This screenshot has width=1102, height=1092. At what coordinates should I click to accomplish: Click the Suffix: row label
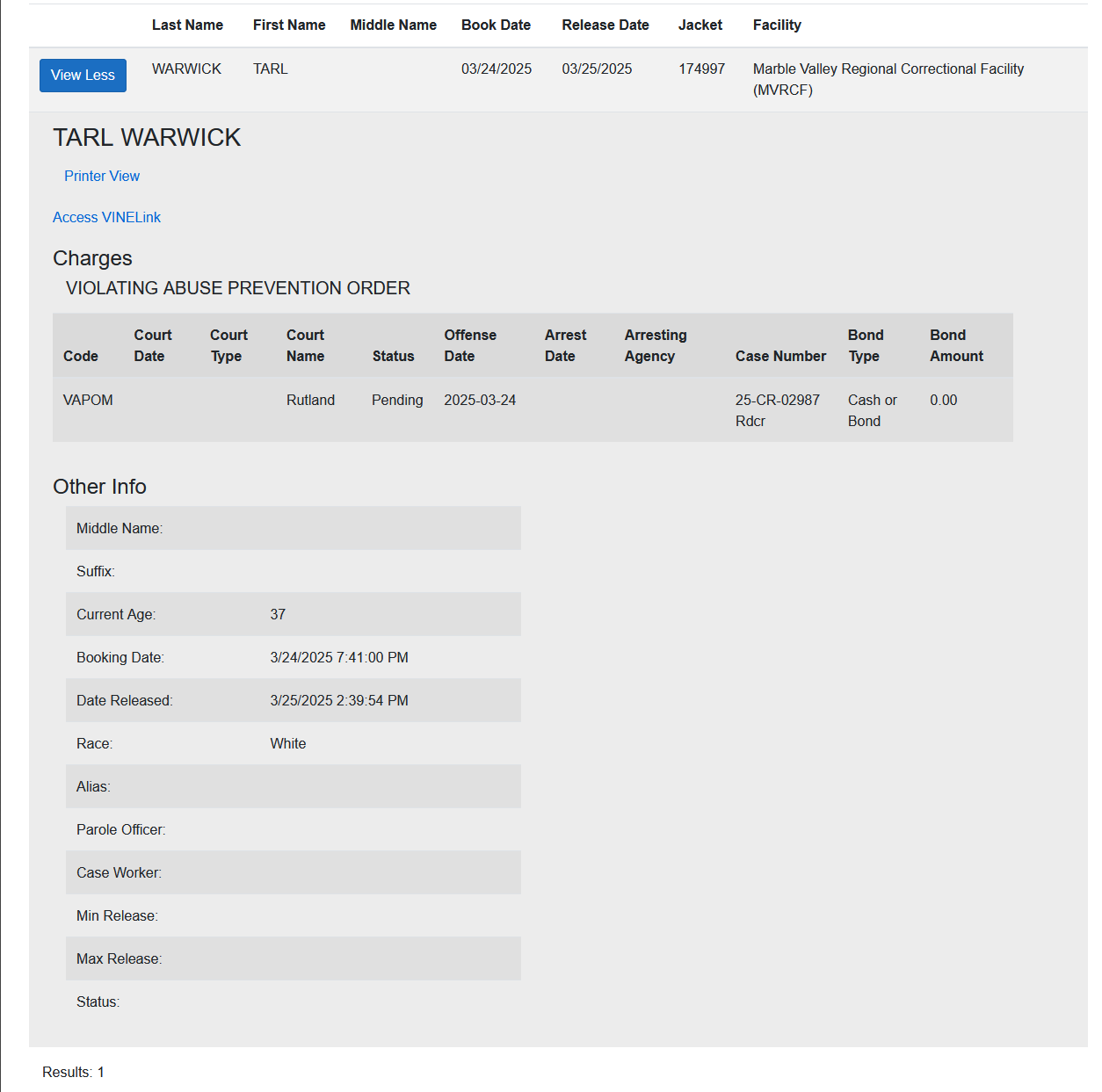(x=96, y=571)
